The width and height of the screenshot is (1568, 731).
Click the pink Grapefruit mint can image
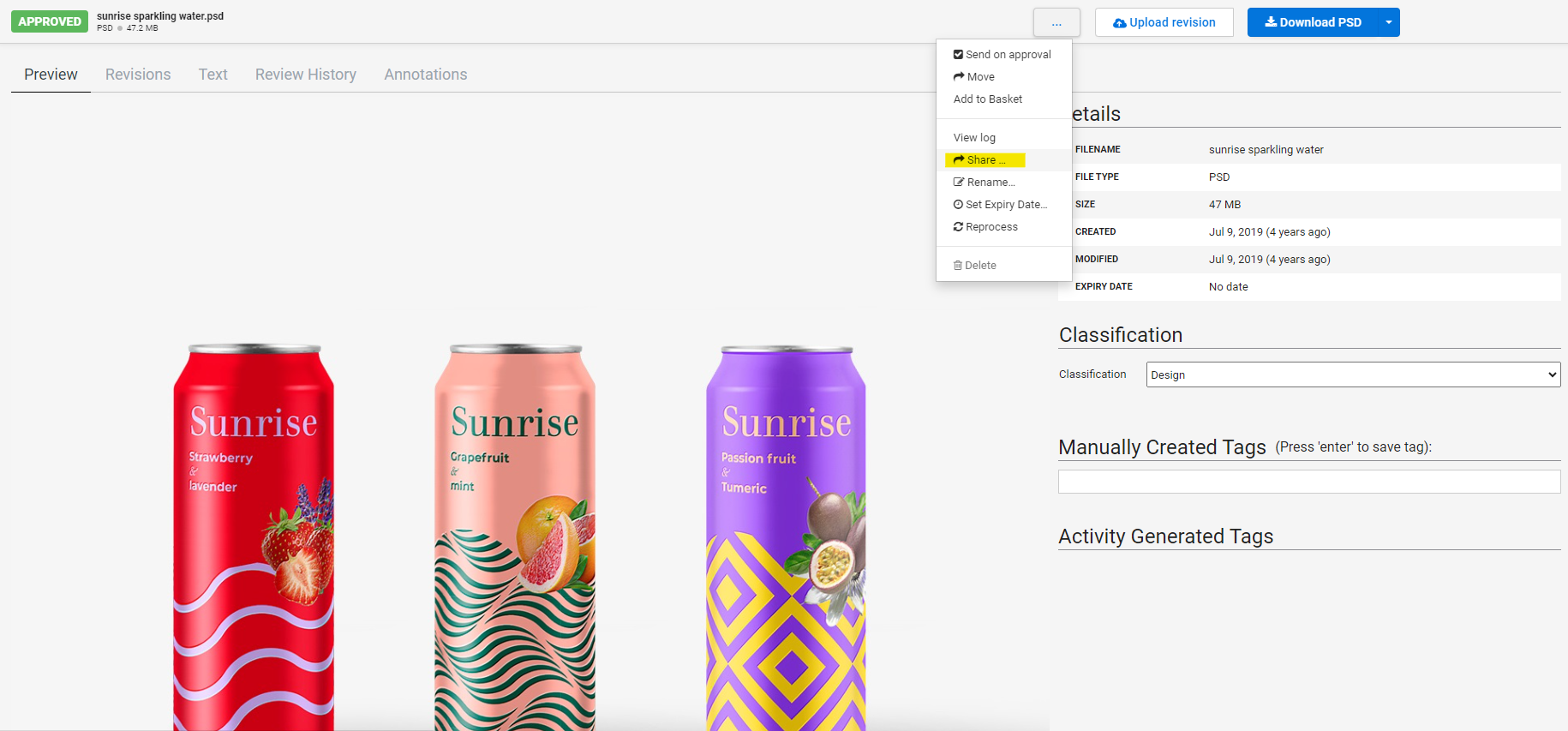515,537
